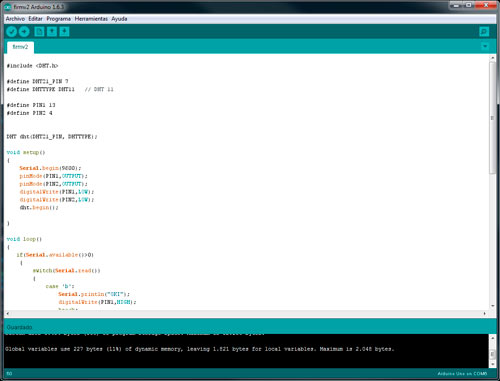Click the 'pinMode(PIN2,OUTPUT);' line
This screenshot has width=500, height=381.
pyautogui.click(x=53, y=184)
